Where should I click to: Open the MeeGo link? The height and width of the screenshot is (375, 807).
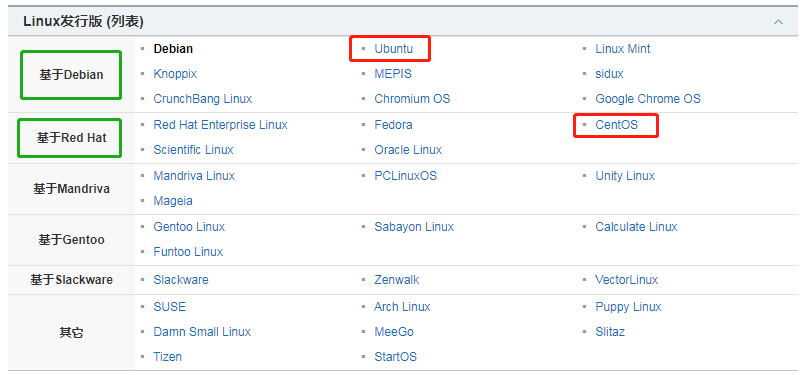394,332
